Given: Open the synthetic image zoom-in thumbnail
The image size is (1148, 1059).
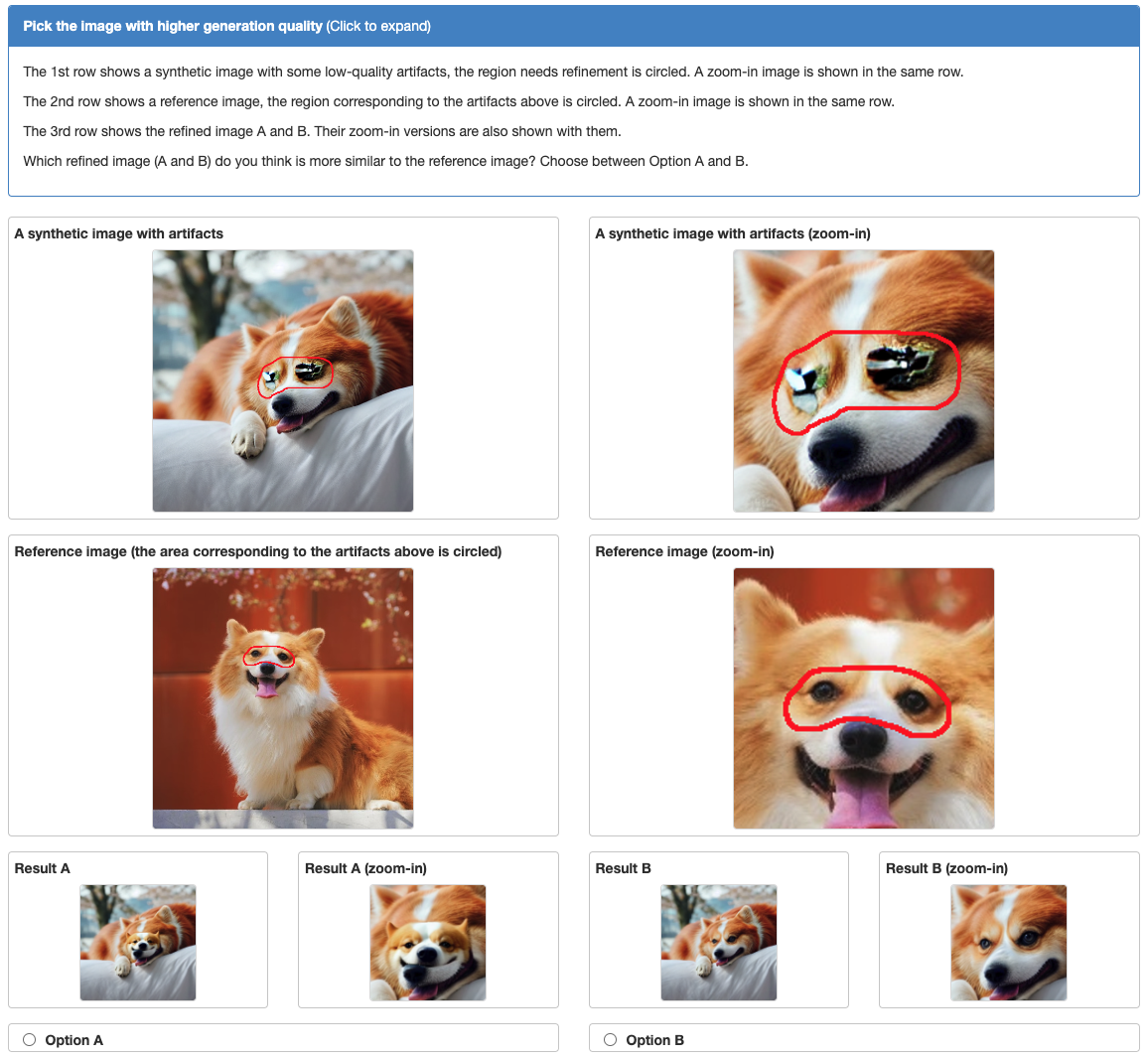Looking at the screenshot, I should pyautogui.click(x=863, y=380).
